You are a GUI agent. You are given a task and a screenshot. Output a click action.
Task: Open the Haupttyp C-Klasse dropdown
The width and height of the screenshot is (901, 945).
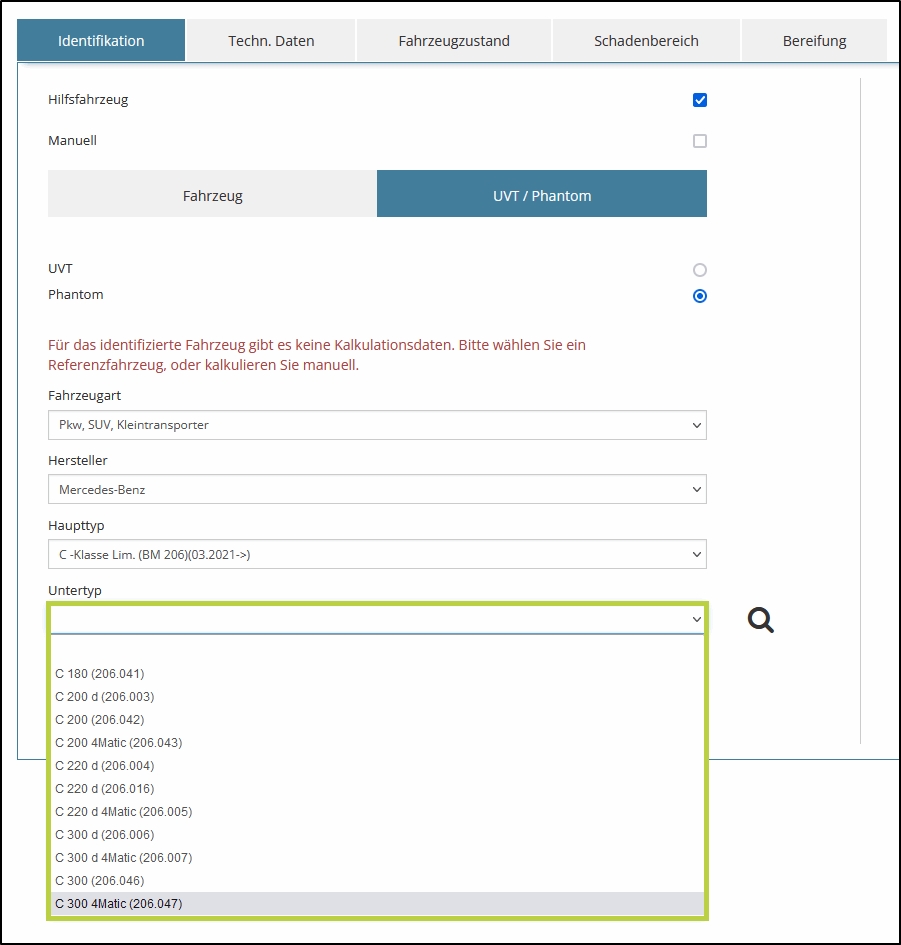377,554
